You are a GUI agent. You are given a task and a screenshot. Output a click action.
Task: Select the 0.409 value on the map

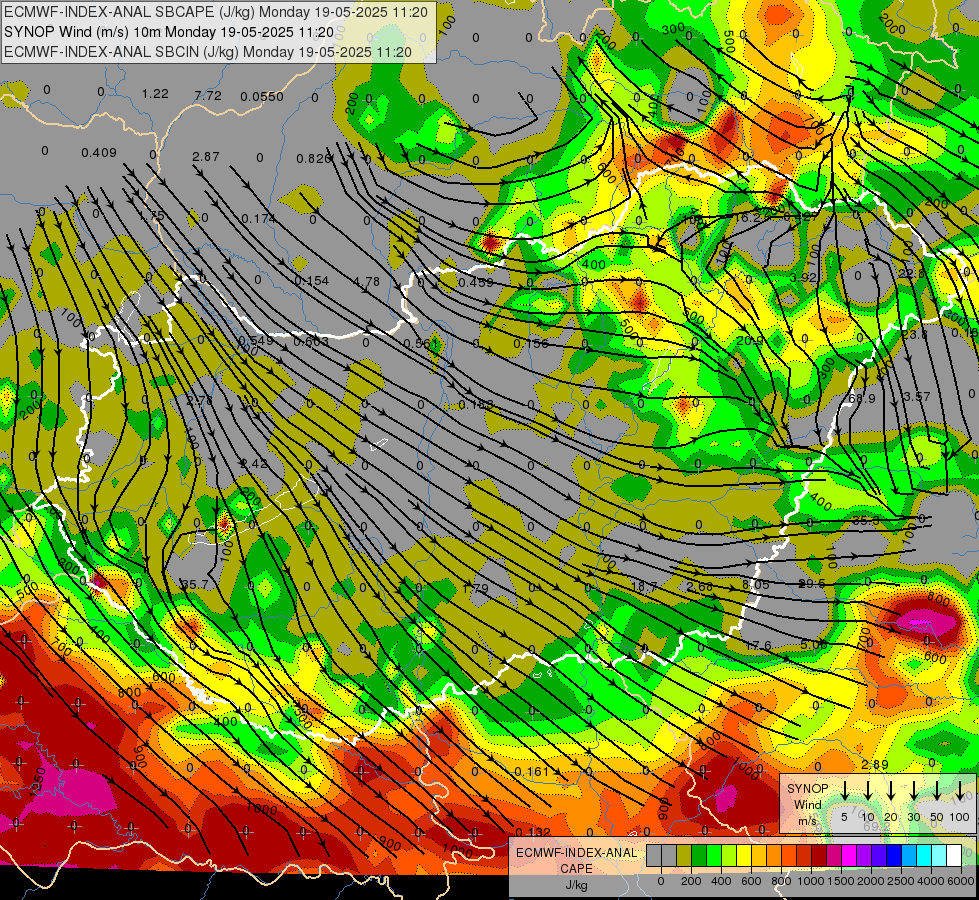pos(99,152)
